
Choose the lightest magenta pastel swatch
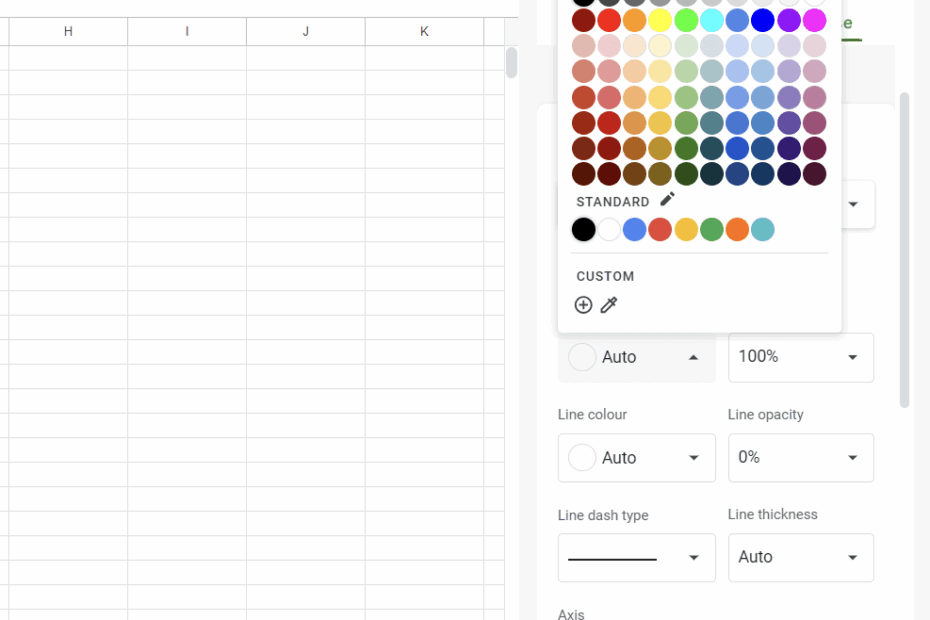point(814,46)
